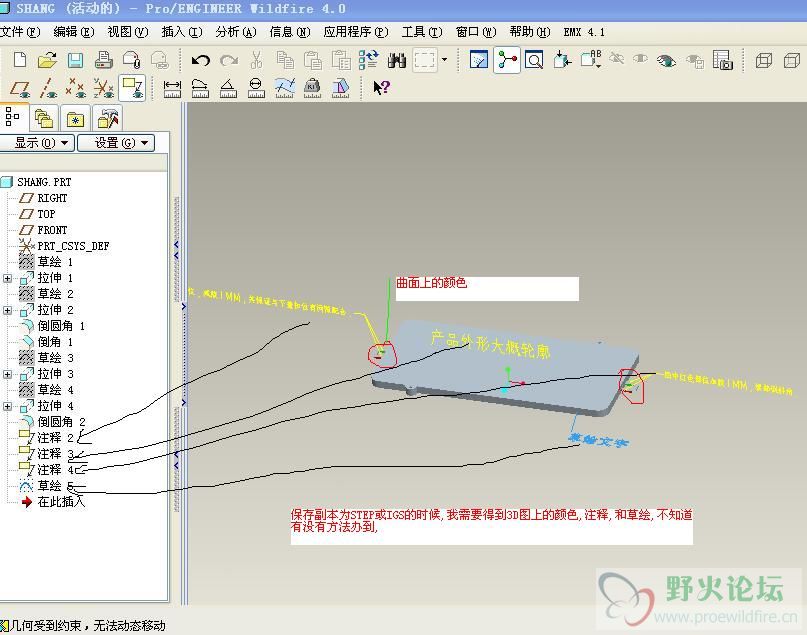Paste with the clipboard icon
Screen dimensions: 807x635
pyautogui.click(x=312, y=60)
